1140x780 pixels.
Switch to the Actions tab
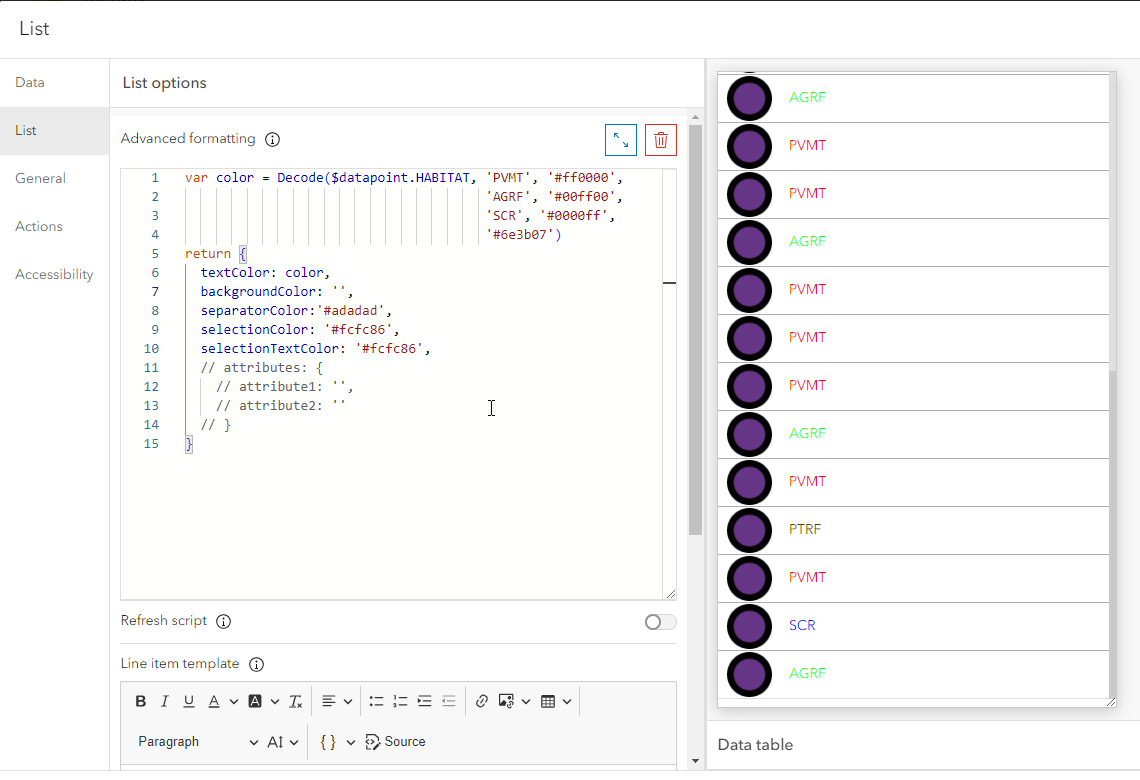[x=38, y=226]
